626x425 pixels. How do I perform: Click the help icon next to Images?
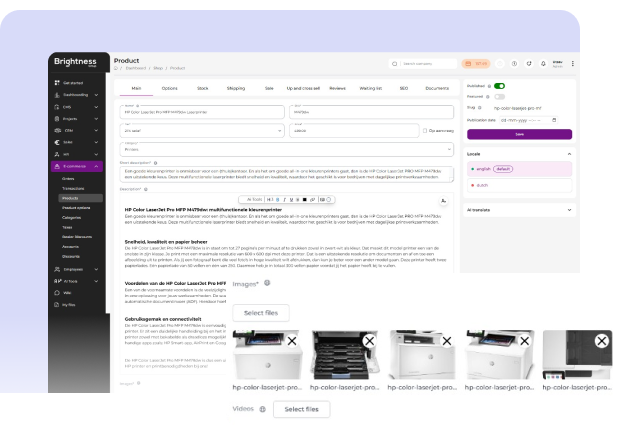tap(267, 284)
